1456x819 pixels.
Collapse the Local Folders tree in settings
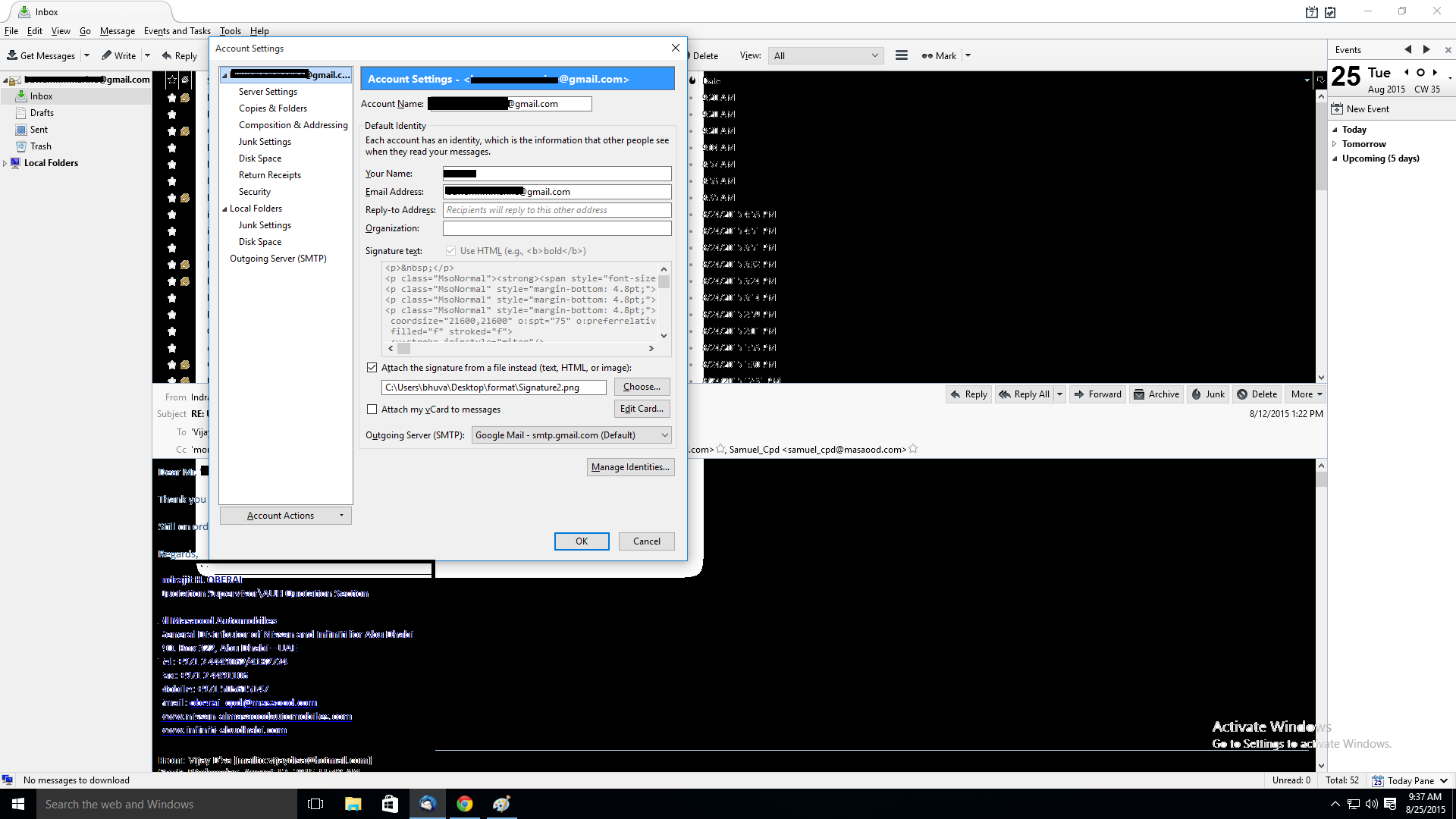(224, 209)
